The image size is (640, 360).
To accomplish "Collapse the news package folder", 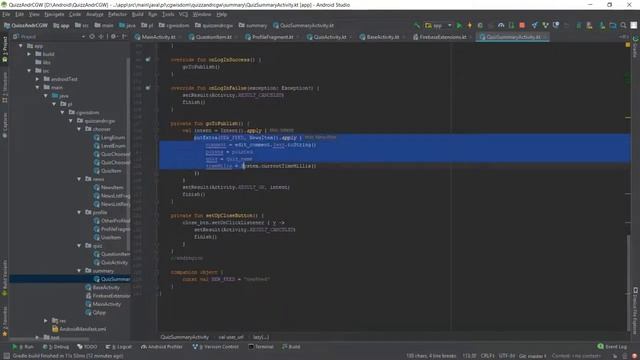I will tap(79, 179).
